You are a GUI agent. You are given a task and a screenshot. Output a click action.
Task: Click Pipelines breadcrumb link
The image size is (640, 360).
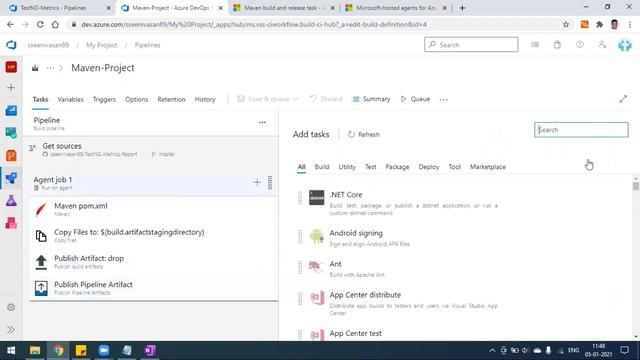pos(147,45)
